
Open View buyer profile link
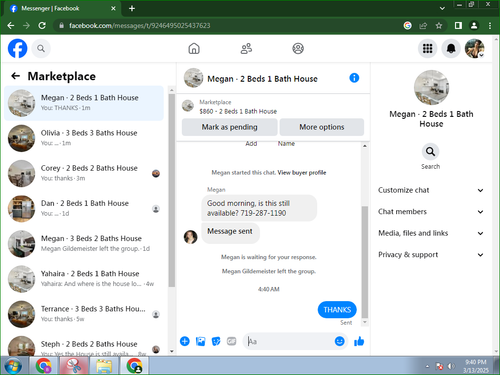302,173
